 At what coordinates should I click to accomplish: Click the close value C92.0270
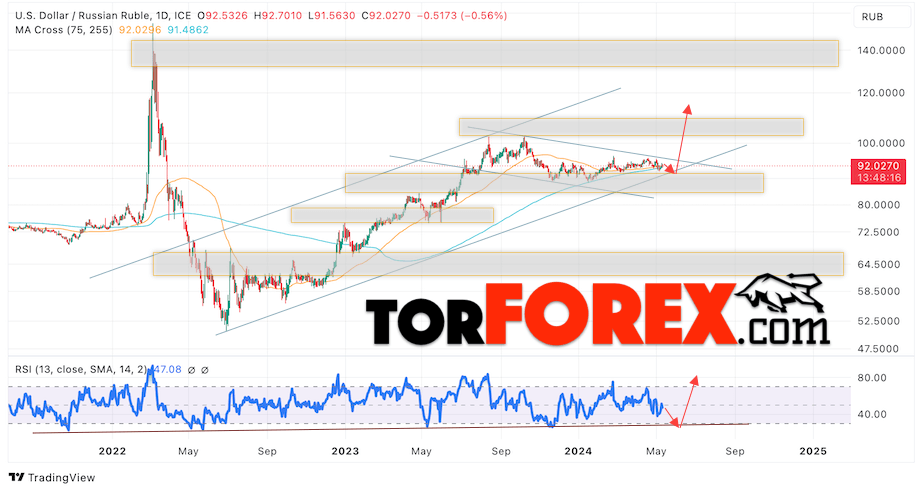(386, 16)
